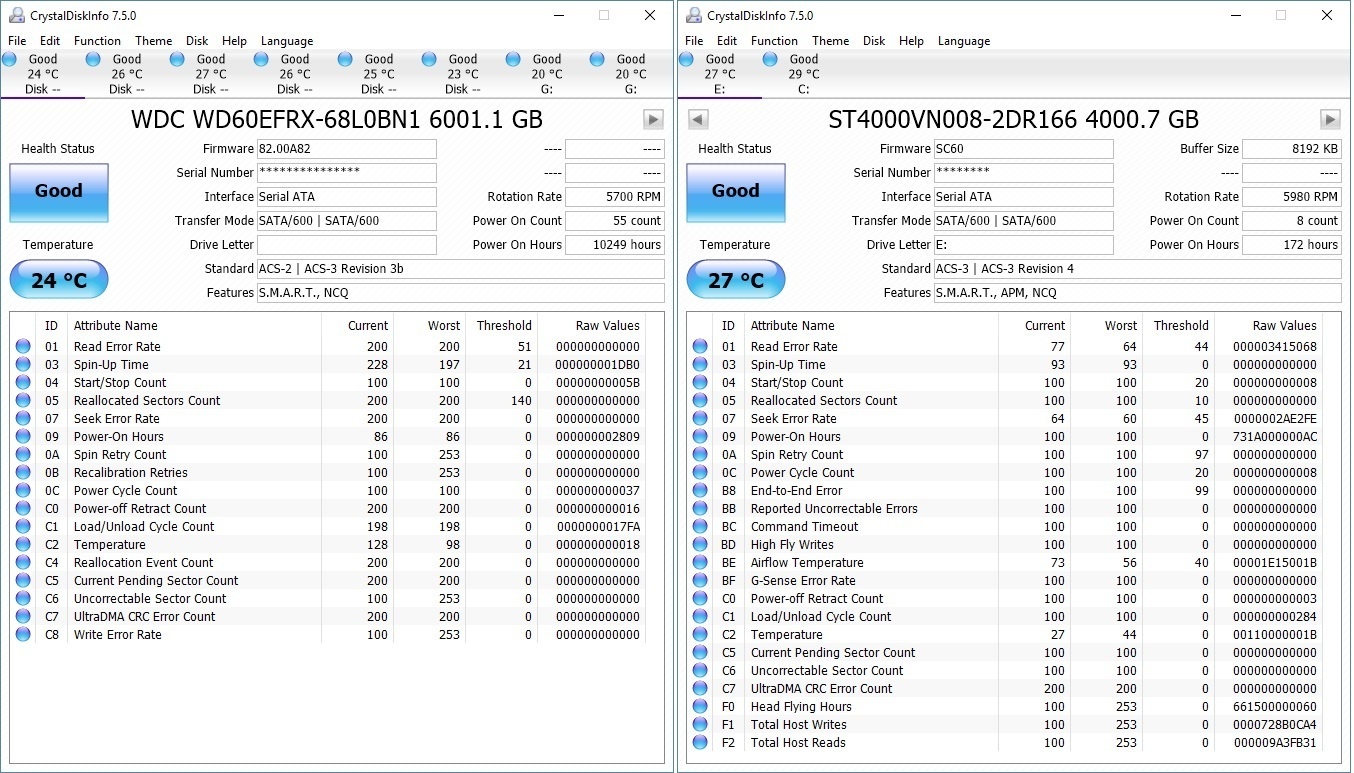Viewport: 1354px width, 773px height.
Task: Click status orb for Reallocation Event Count row
Action: tap(23, 563)
